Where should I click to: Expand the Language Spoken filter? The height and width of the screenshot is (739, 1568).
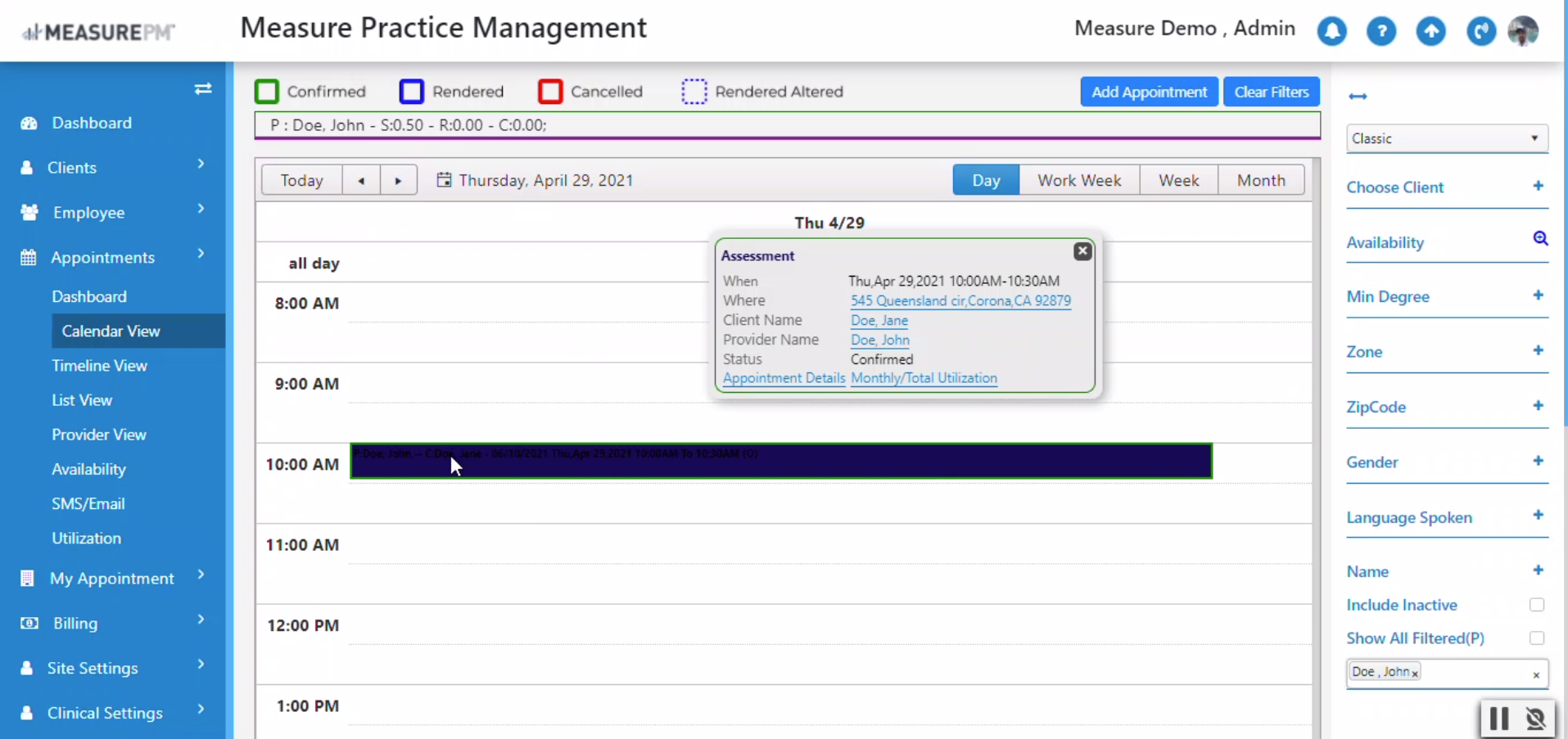[1538, 516]
